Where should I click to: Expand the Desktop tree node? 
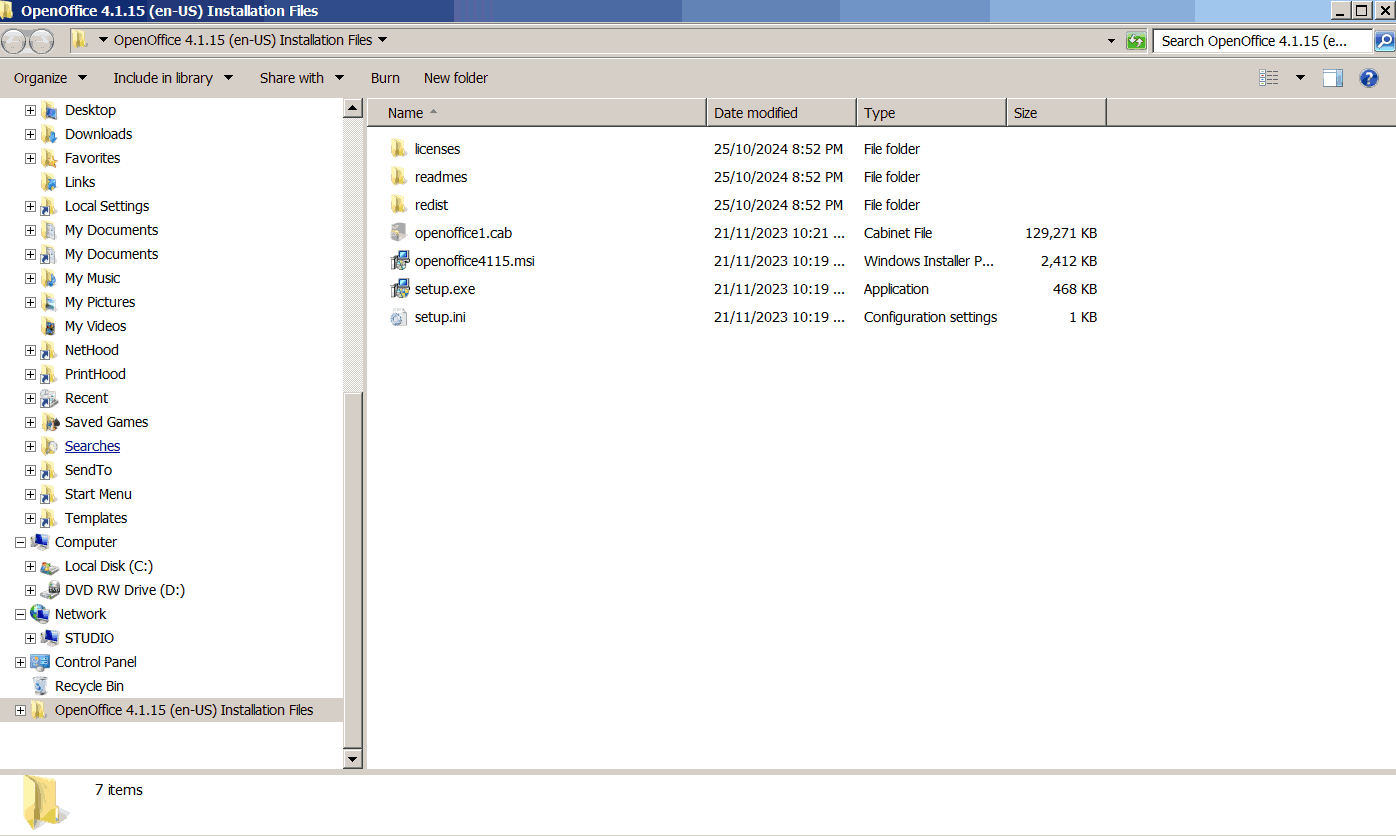pos(30,110)
